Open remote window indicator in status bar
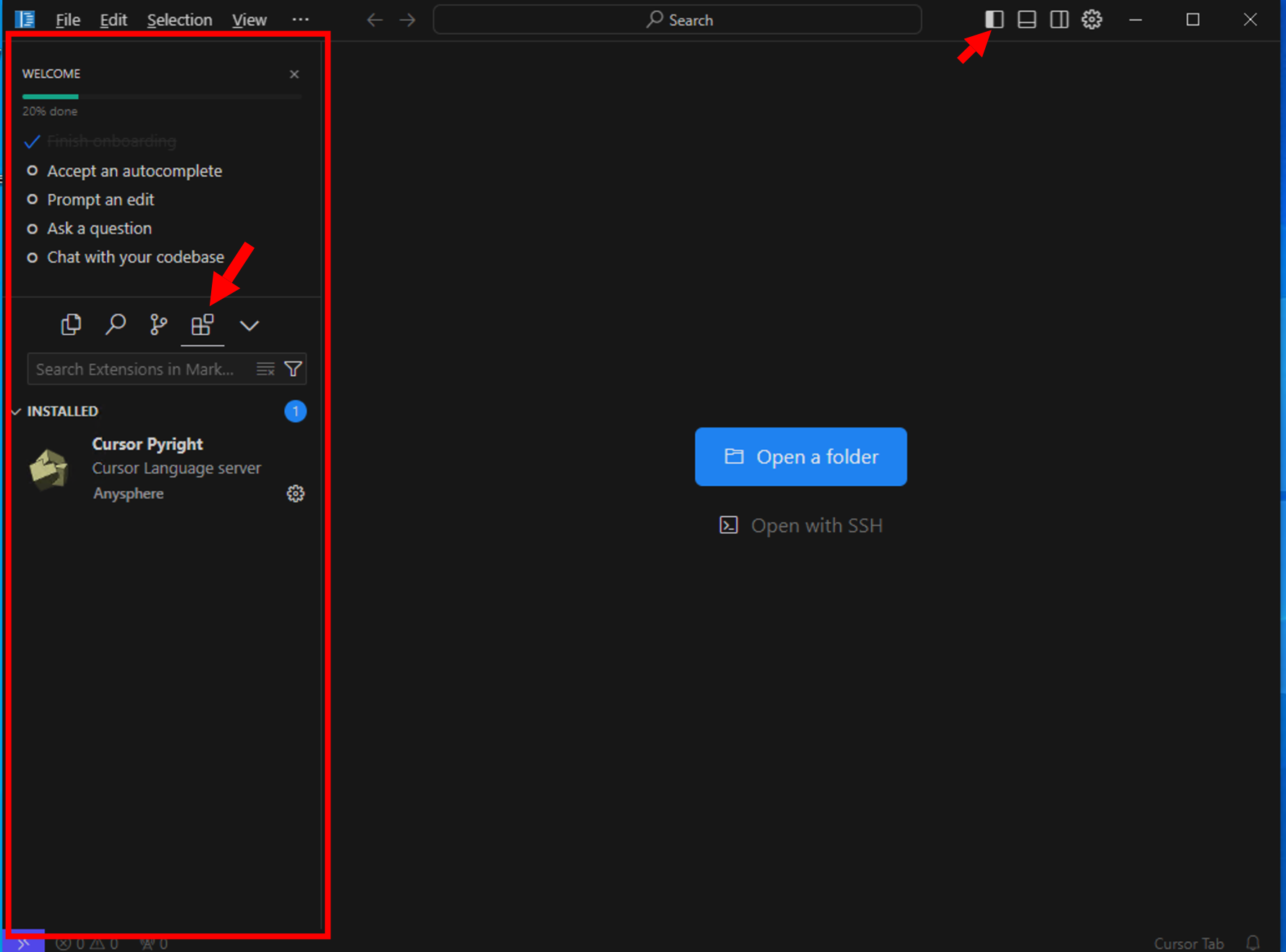This screenshot has width=1286, height=952. 24,943
